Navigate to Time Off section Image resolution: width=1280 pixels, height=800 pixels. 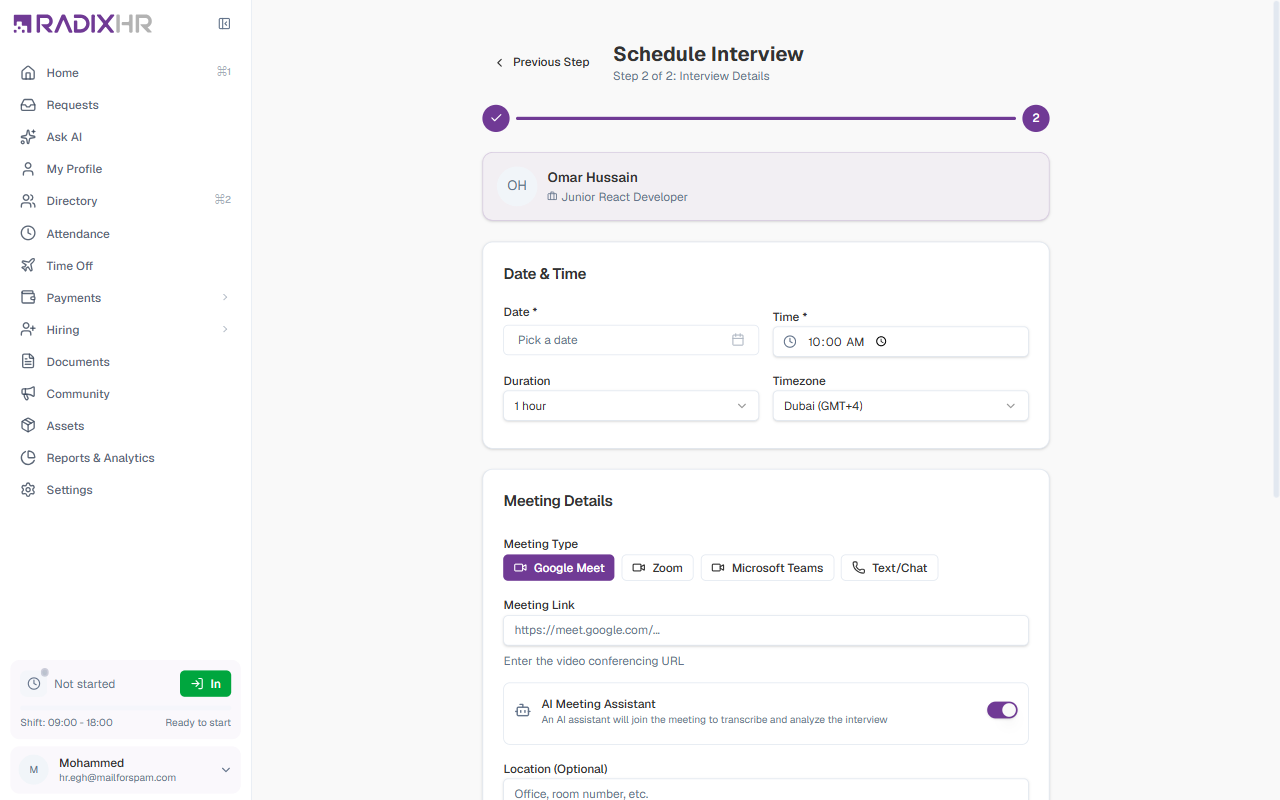125,266
